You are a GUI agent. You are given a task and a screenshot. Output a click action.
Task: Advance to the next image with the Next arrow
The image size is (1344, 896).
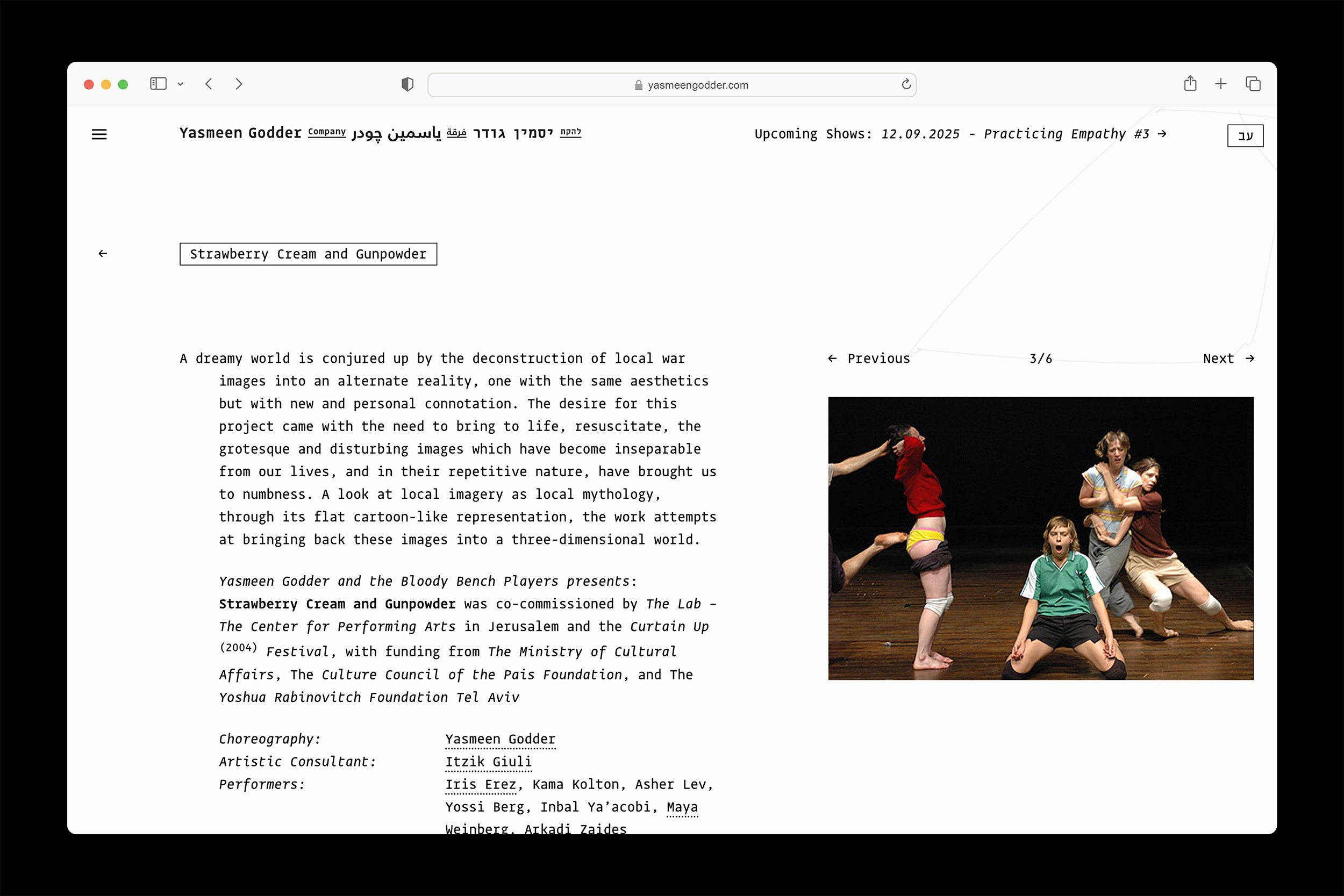point(1227,359)
